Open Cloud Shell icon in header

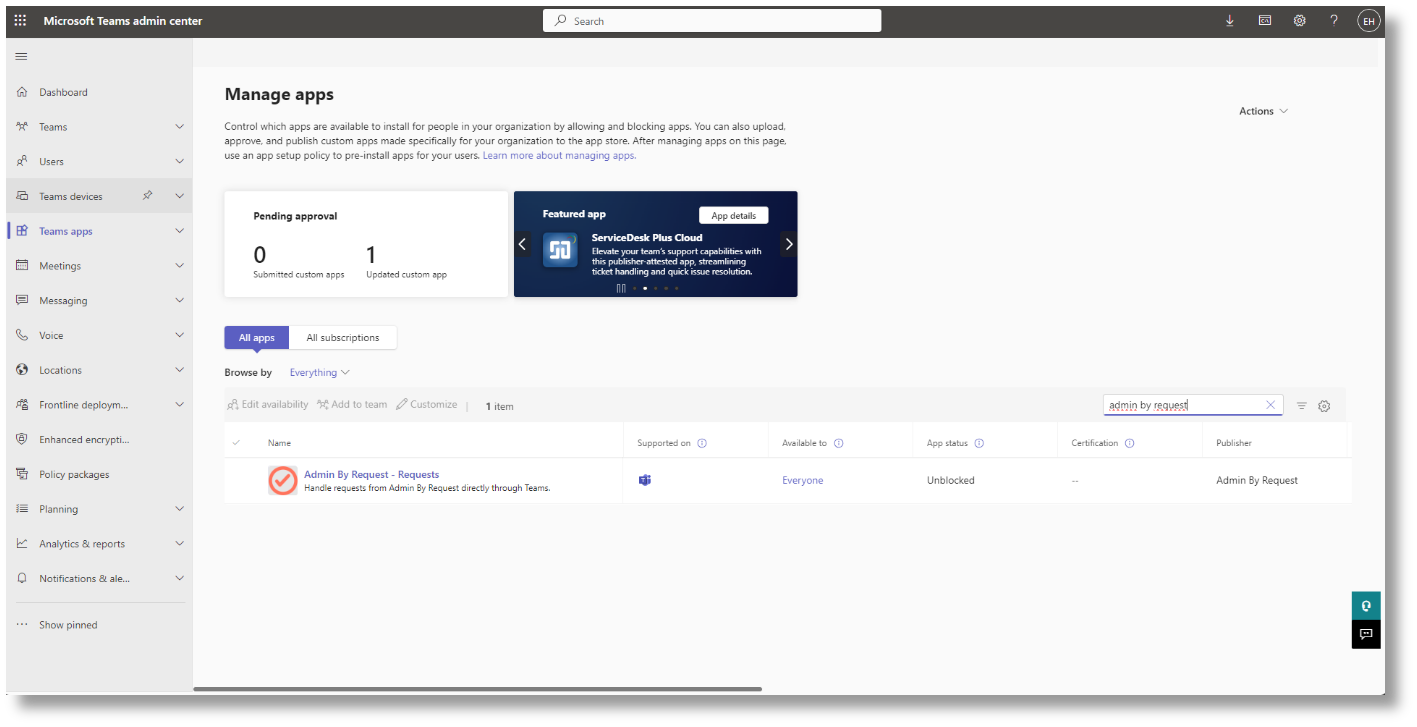[1265, 20]
